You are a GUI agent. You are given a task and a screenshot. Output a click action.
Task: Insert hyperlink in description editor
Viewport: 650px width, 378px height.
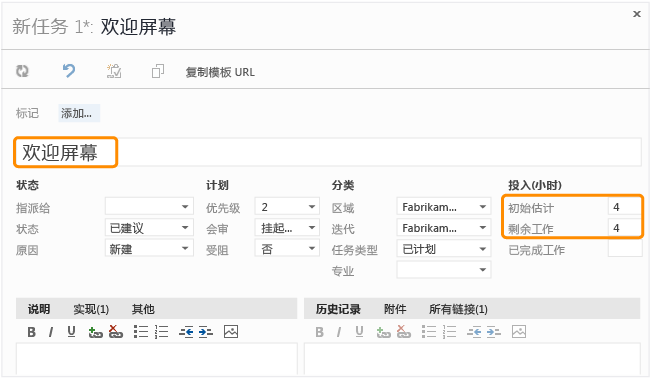pos(95,332)
